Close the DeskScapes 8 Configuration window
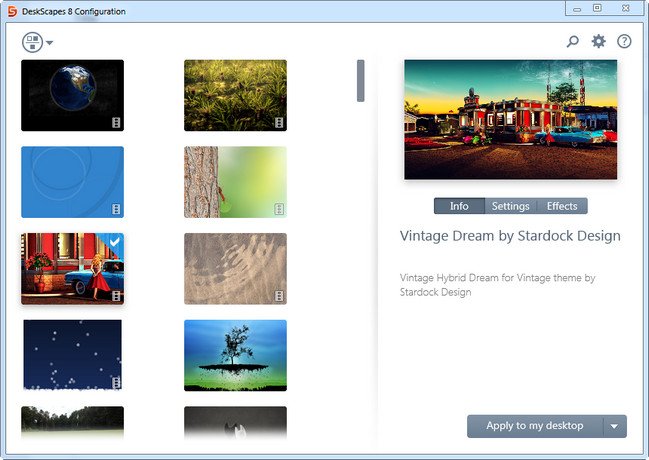 625,8
